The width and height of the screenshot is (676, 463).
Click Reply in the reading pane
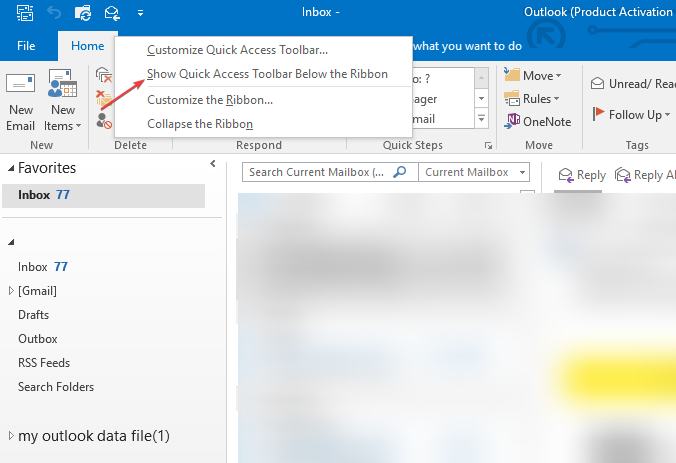pos(582,175)
